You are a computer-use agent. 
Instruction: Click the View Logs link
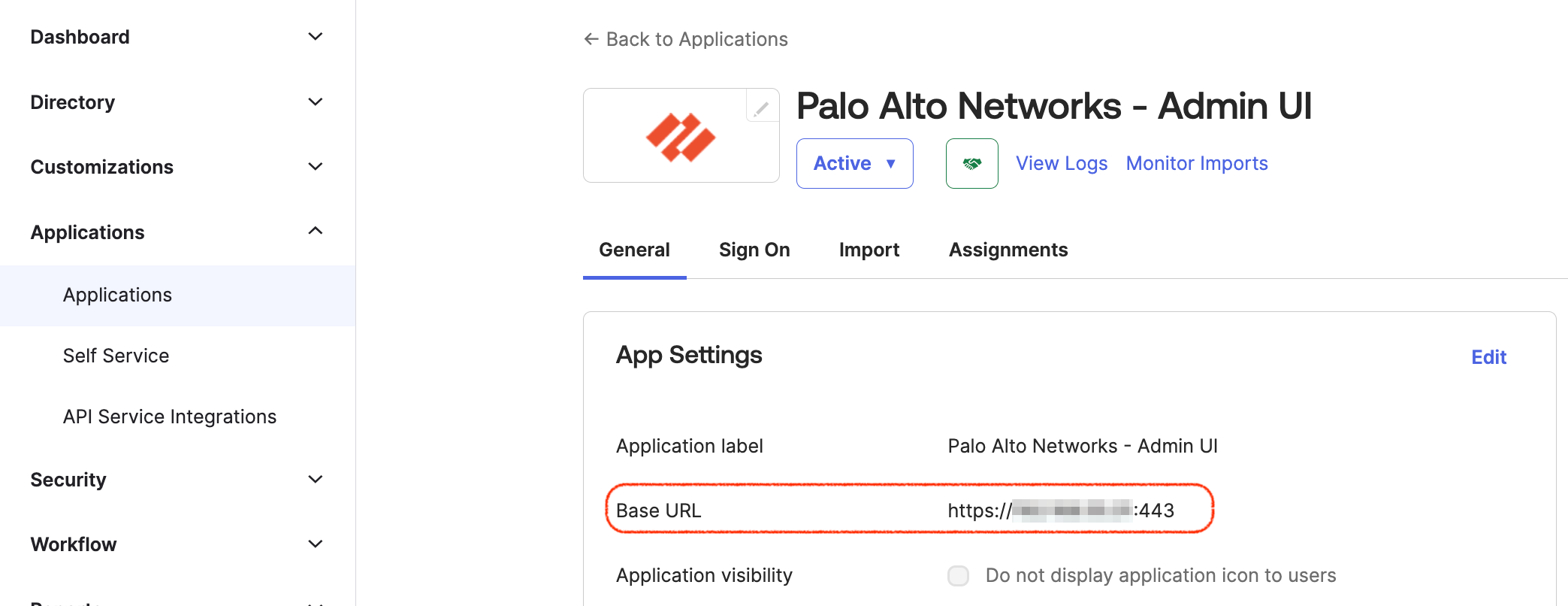(x=1062, y=163)
